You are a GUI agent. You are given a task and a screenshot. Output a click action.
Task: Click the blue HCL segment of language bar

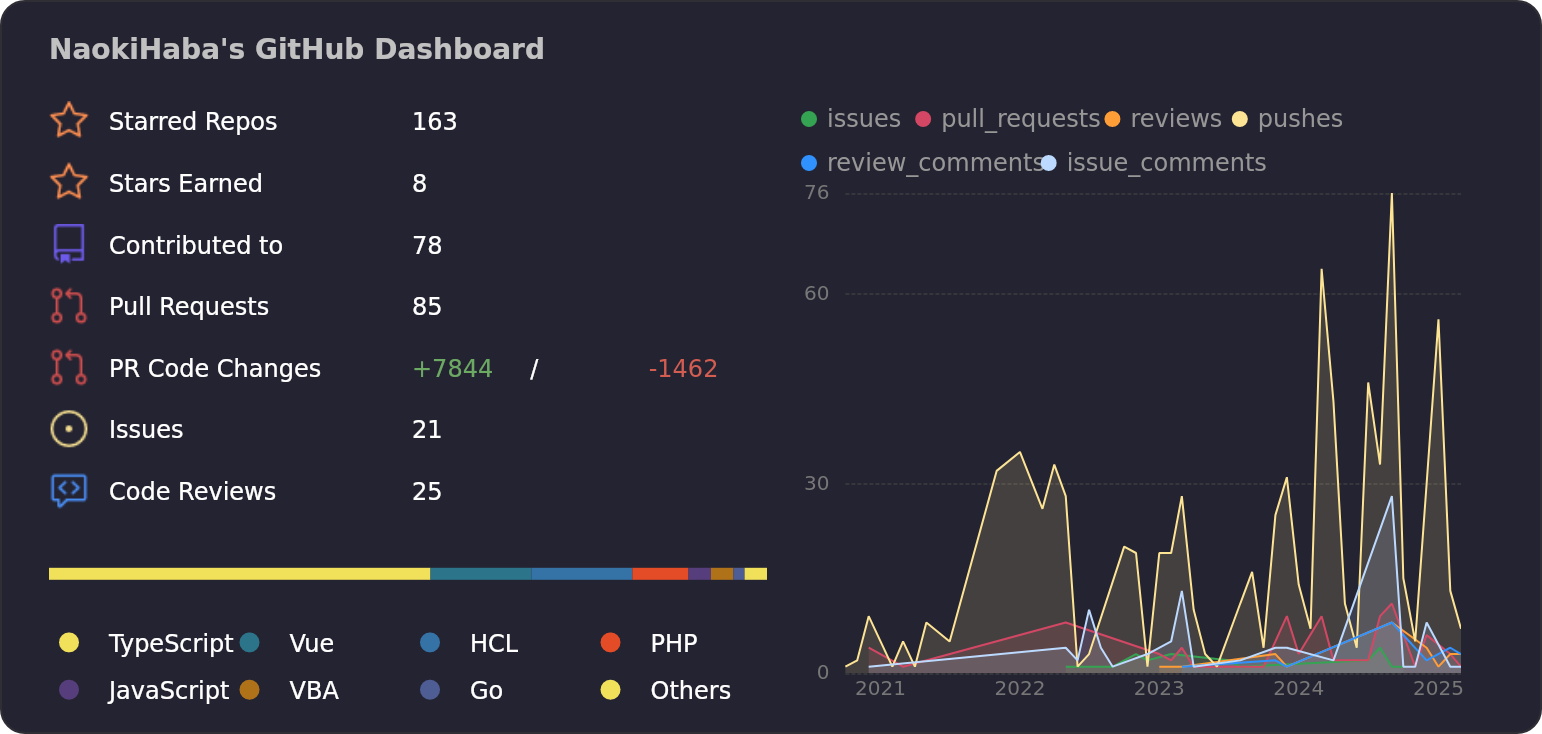(582, 574)
